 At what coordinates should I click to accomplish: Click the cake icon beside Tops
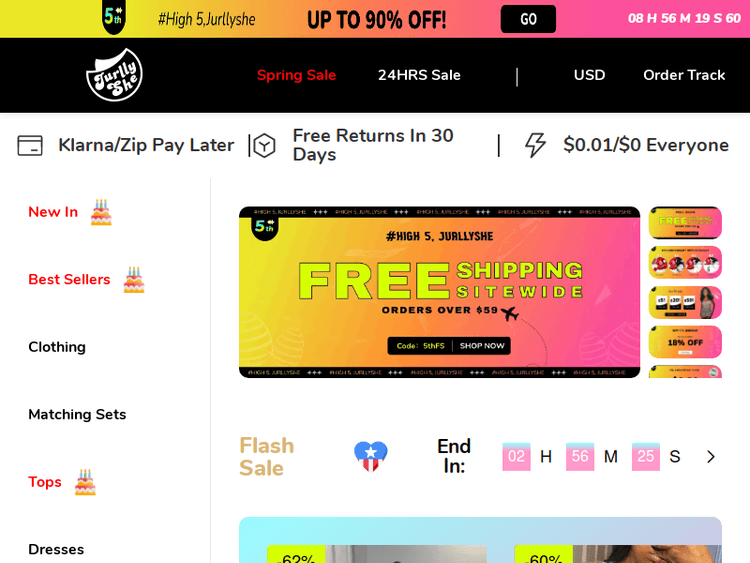(85, 482)
